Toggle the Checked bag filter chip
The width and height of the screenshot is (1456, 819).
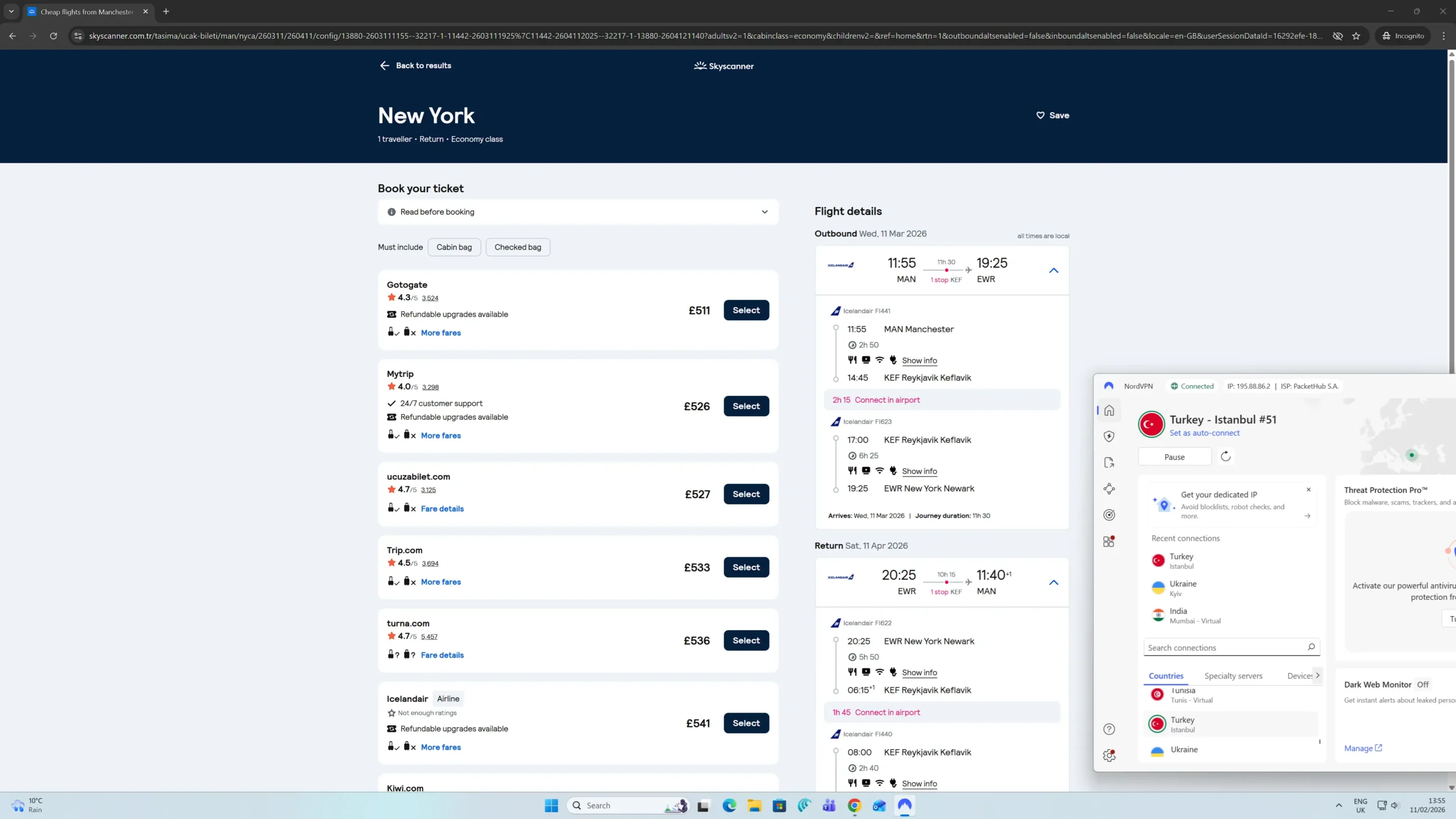(518, 247)
